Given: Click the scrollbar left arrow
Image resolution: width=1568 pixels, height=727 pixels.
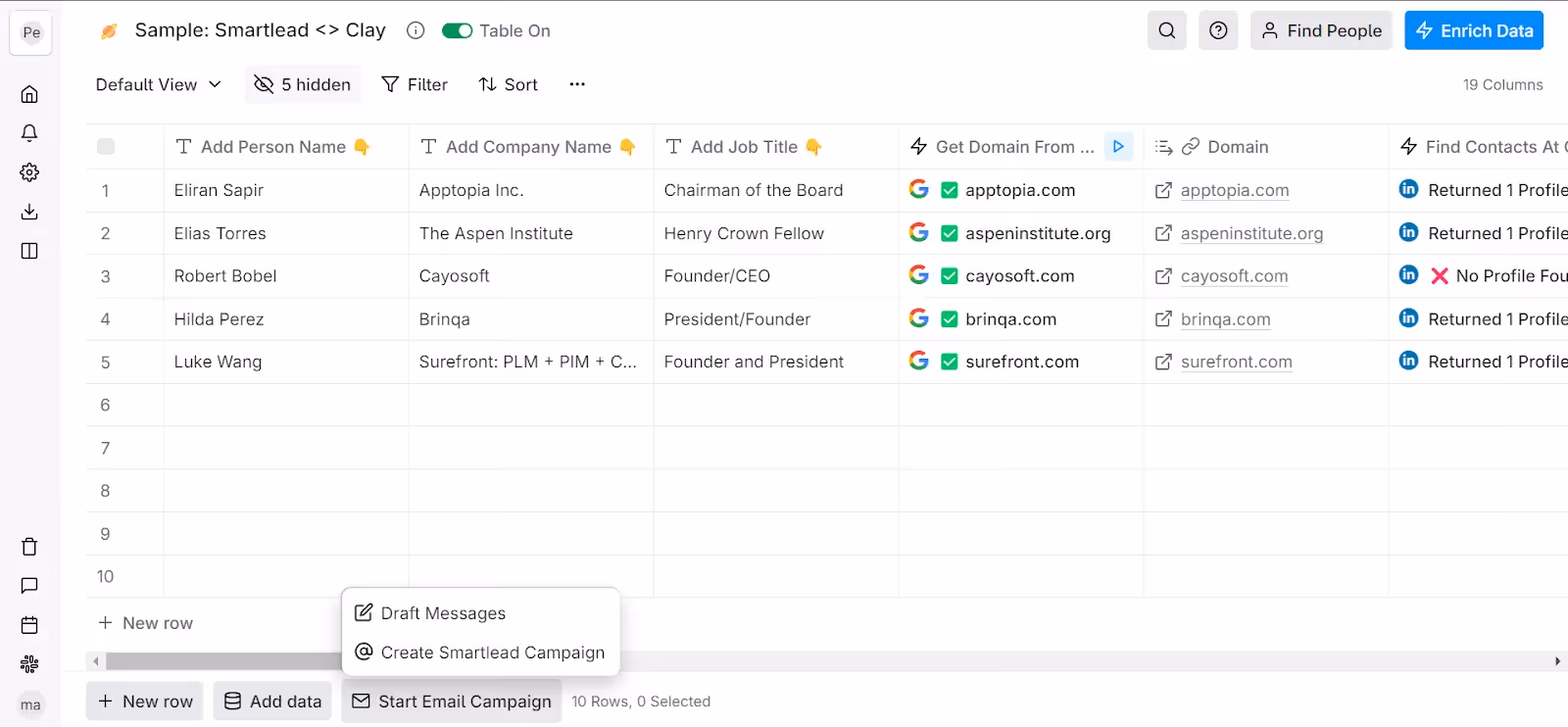Looking at the screenshot, I should [x=96, y=661].
